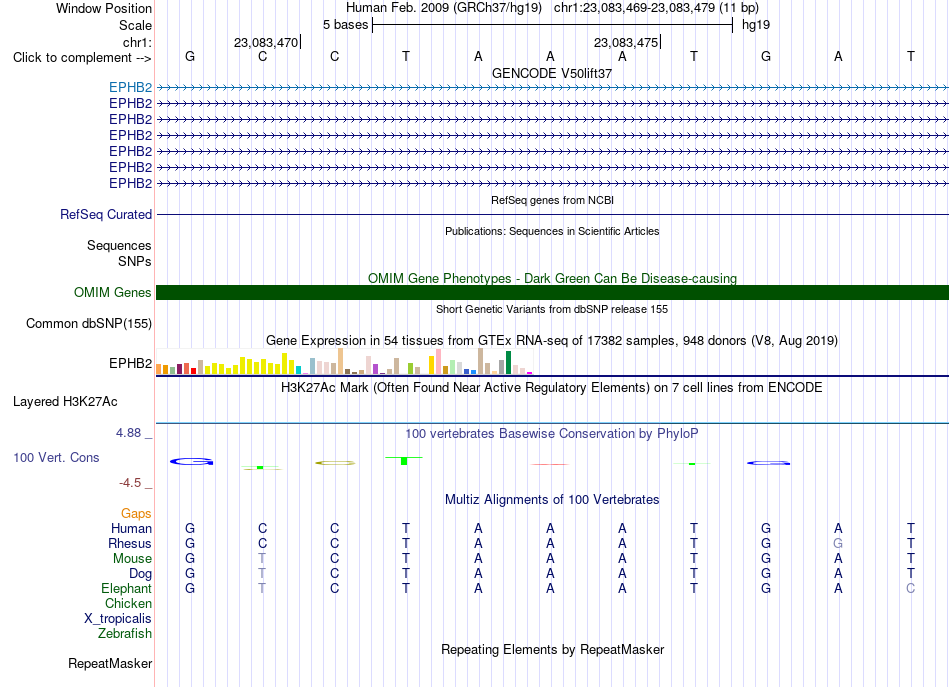Viewport: 950px width, 687px height.
Task: Select the Dog species row label
Action: 140,573
